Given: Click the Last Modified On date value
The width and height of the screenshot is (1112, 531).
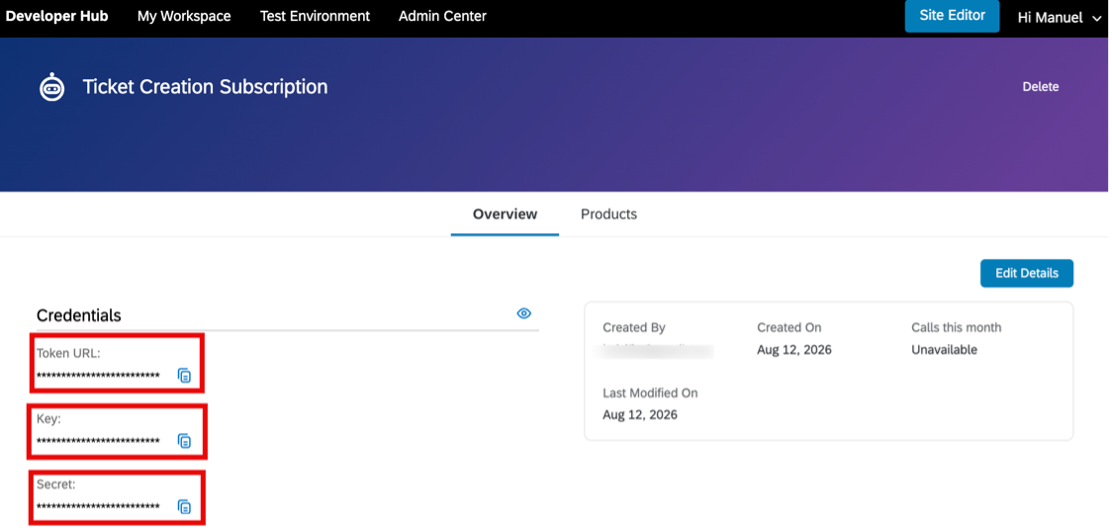Looking at the screenshot, I should tap(640, 415).
